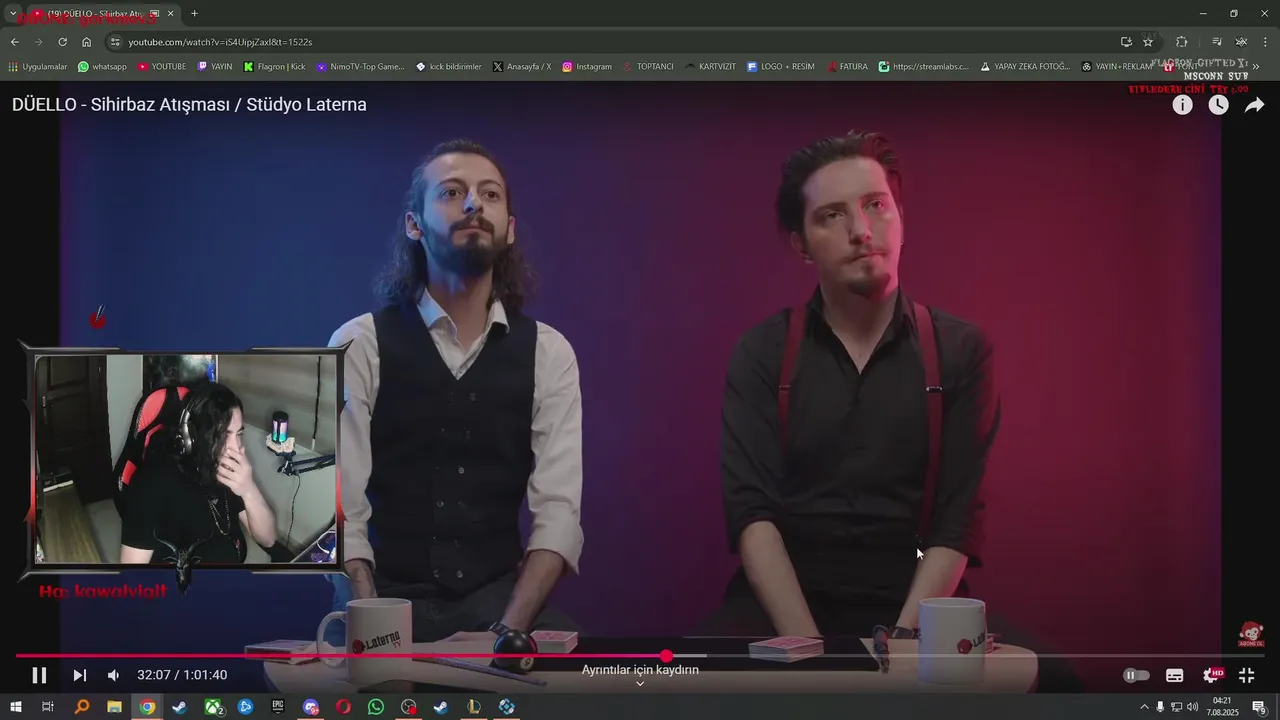Open File Explorer from taskbar
Image resolution: width=1280 pixels, height=720 pixels.
tap(114, 707)
